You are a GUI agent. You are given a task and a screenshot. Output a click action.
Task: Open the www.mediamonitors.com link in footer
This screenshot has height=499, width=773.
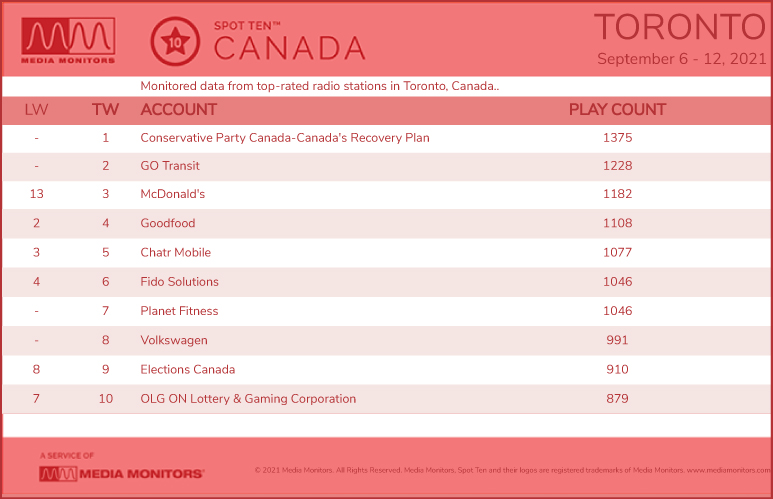[729, 470]
